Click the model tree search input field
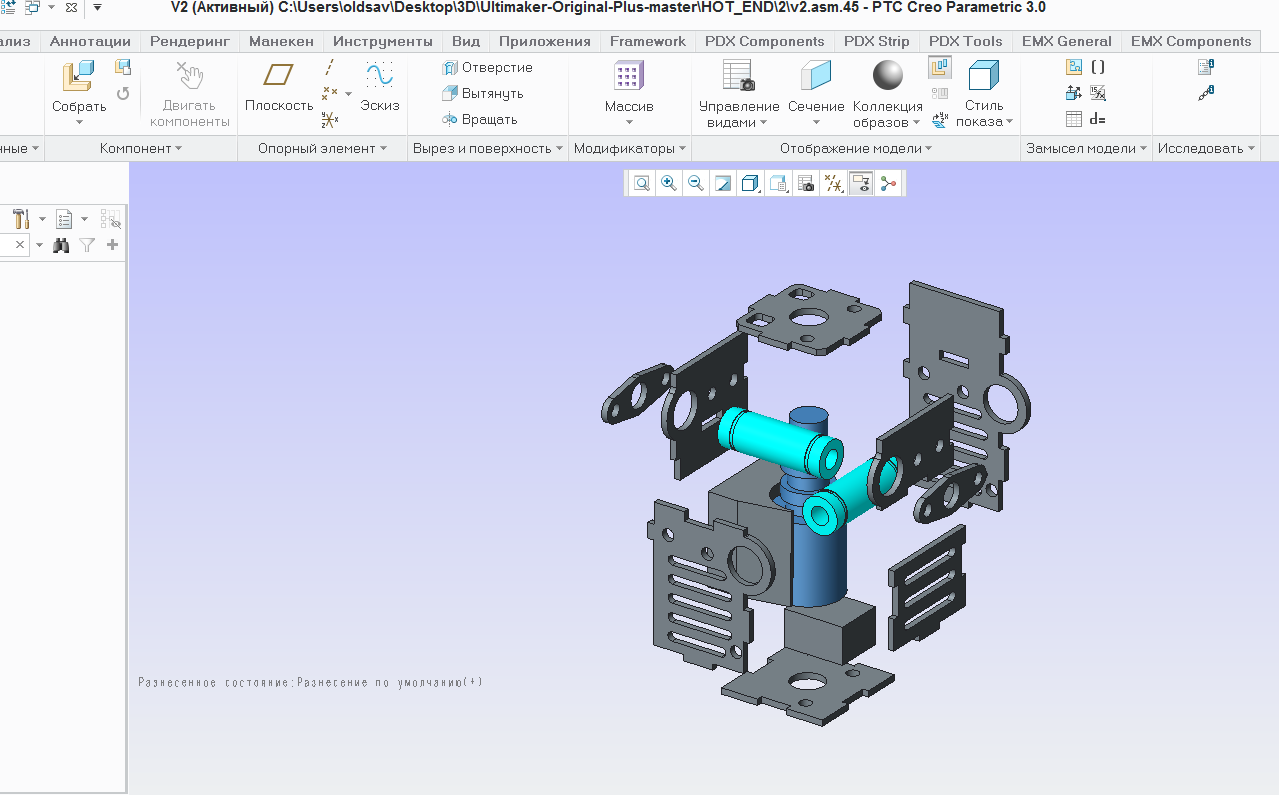Image resolution: width=1279 pixels, height=795 pixels. [6, 245]
